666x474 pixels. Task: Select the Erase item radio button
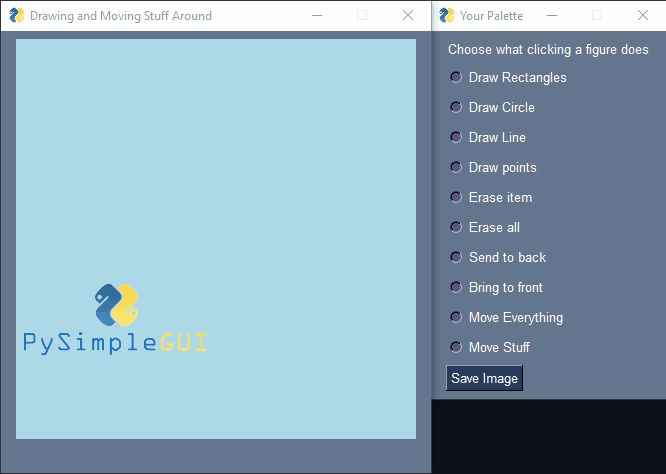click(x=456, y=197)
